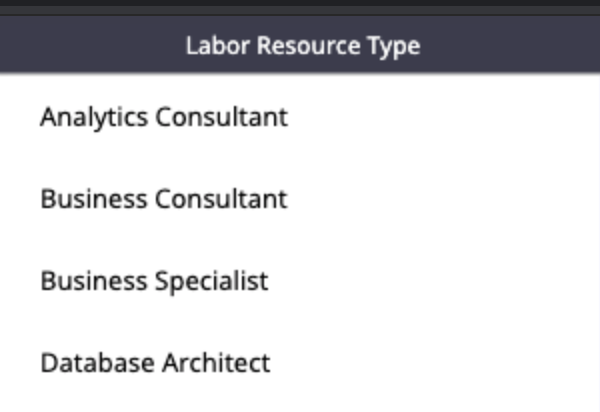This screenshot has height=412, width=600.
Task: Open the Analytics Consultant resource entry
Action: click(164, 117)
